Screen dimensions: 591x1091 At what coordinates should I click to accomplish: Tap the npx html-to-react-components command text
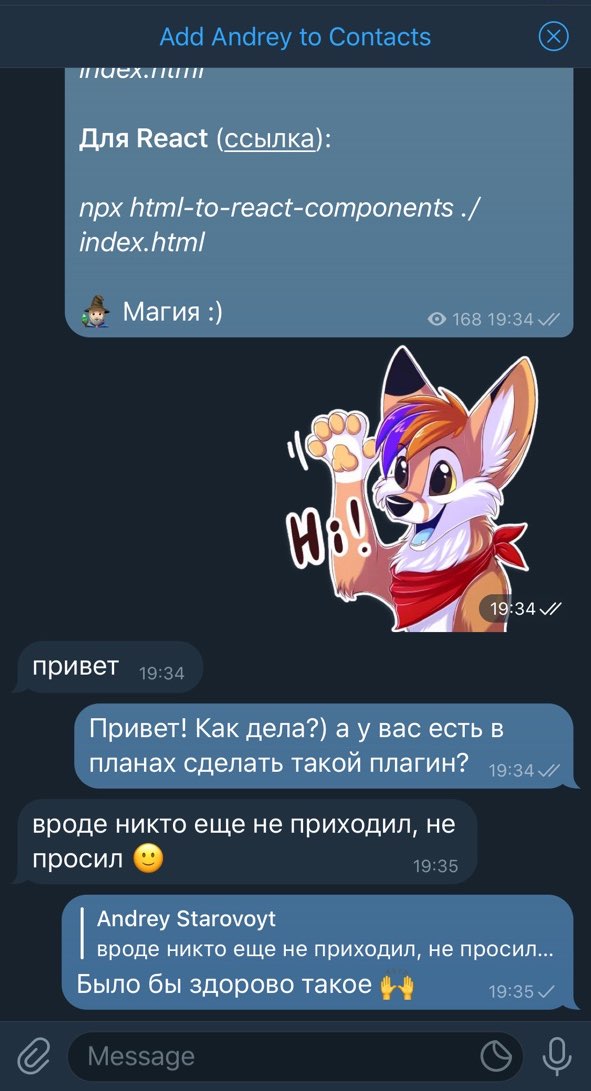tap(277, 224)
